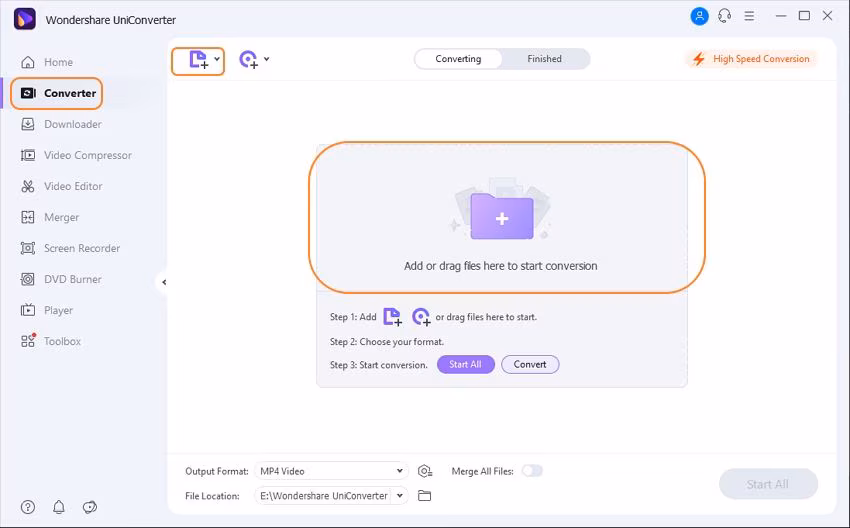The width and height of the screenshot is (850, 528).
Task: Open Video Editor from the sidebar
Action: tap(61, 186)
